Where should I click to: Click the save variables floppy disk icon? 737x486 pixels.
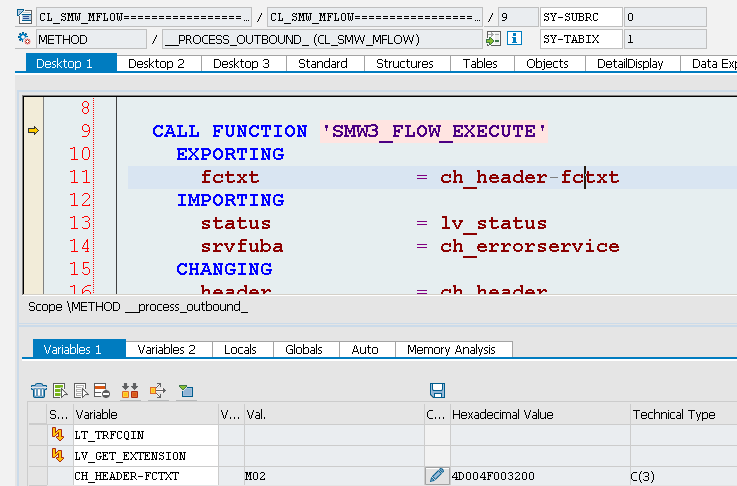click(437, 391)
